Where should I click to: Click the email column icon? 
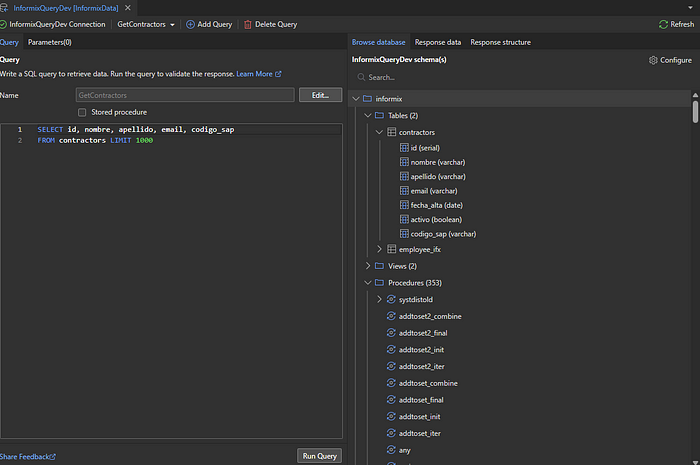coord(404,190)
